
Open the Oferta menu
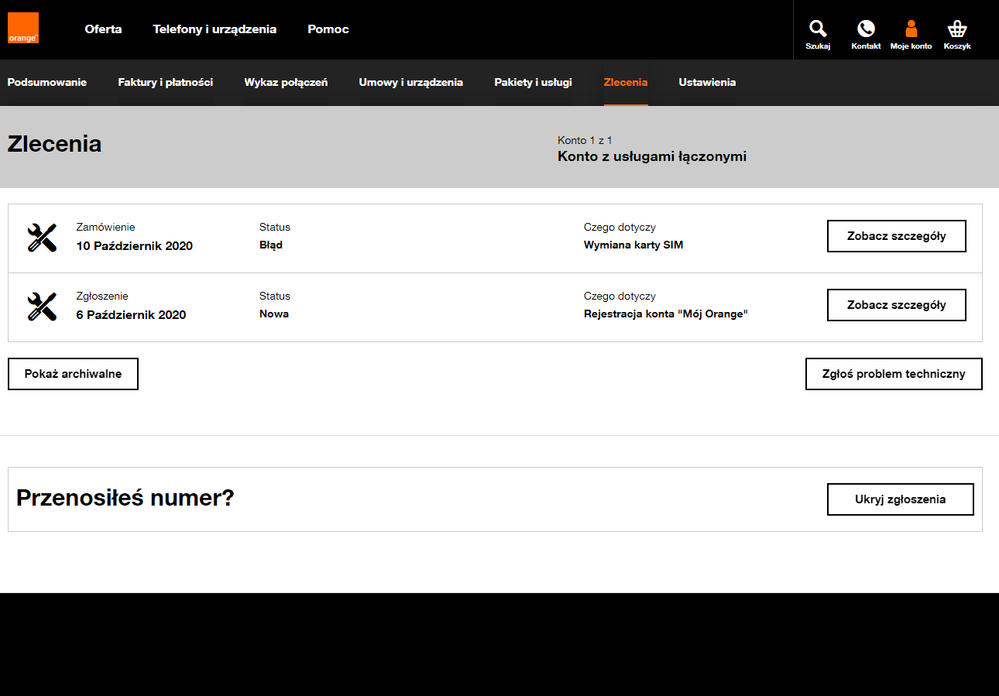coord(103,29)
